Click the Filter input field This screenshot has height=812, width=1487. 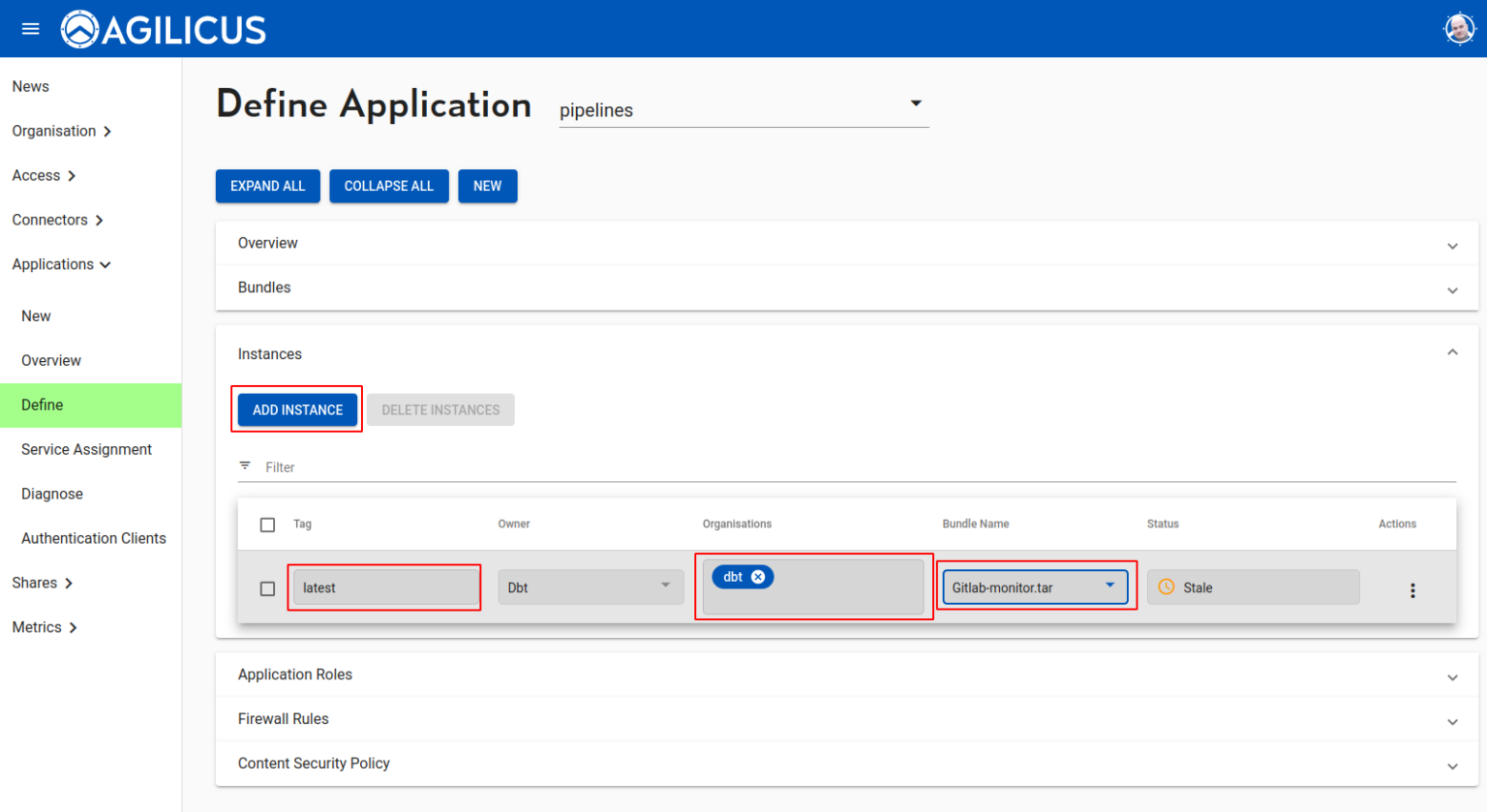(581, 466)
